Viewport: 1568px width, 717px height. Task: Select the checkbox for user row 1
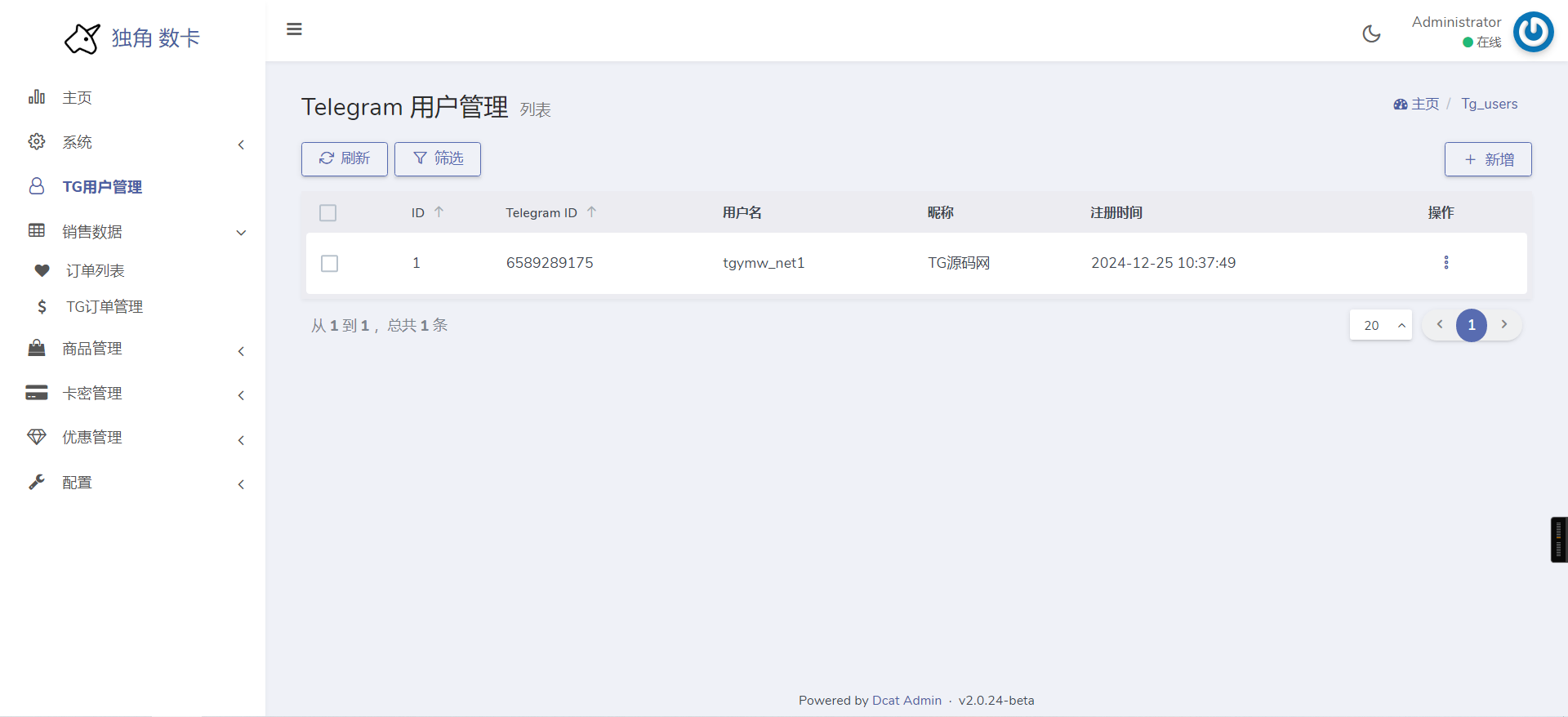(x=329, y=263)
